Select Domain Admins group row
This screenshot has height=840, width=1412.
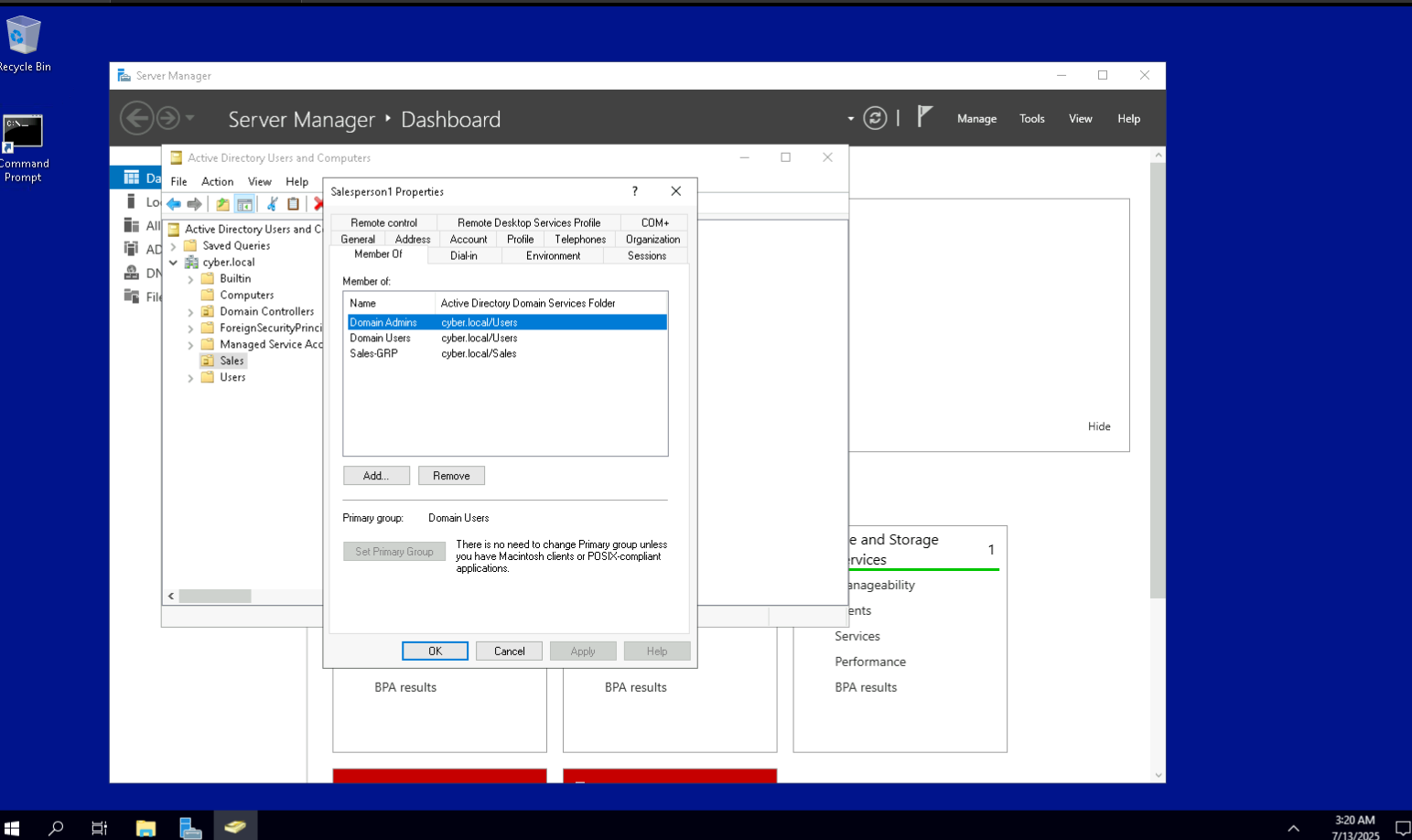click(507, 323)
